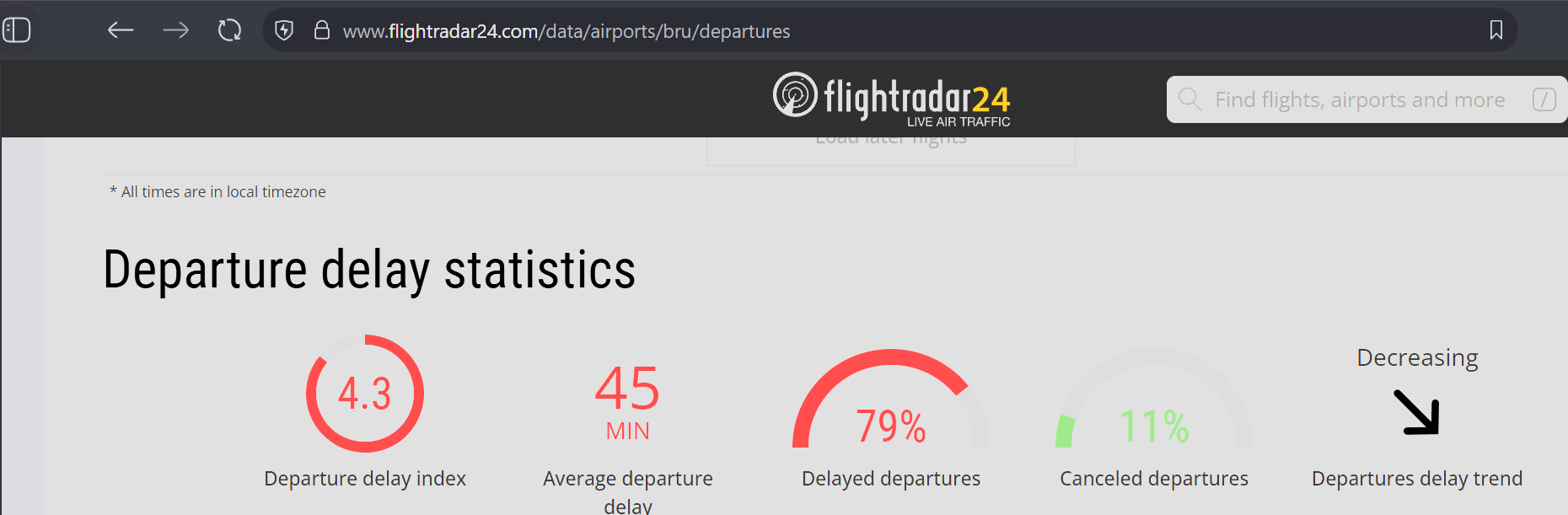Click the 11% canceled departures gauge
This screenshot has height=515, width=1568.
pyautogui.click(x=1153, y=405)
